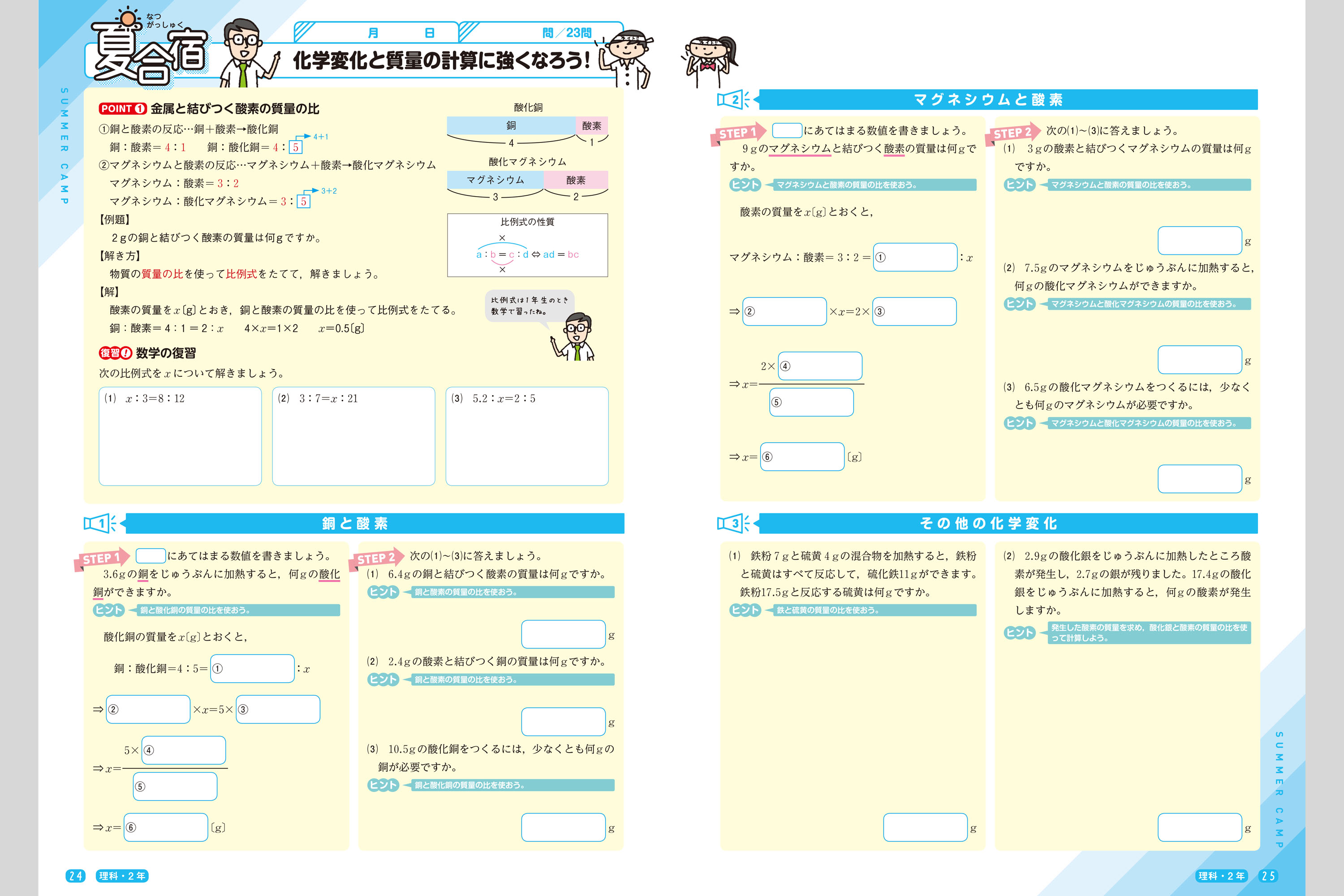This screenshot has height=896, width=1344.
Task: Click ヒント badge for 銅と酸化銅の質量の比 under 3.6g question
Action: click(x=108, y=610)
